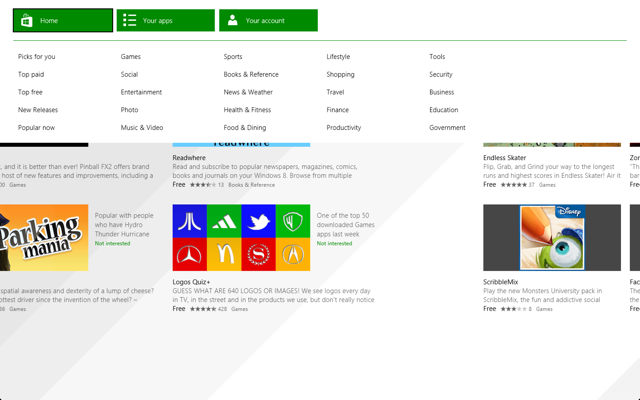Viewport: 640px width, 400px height.
Task: Open the Readwhere app title
Action: click(x=189, y=158)
